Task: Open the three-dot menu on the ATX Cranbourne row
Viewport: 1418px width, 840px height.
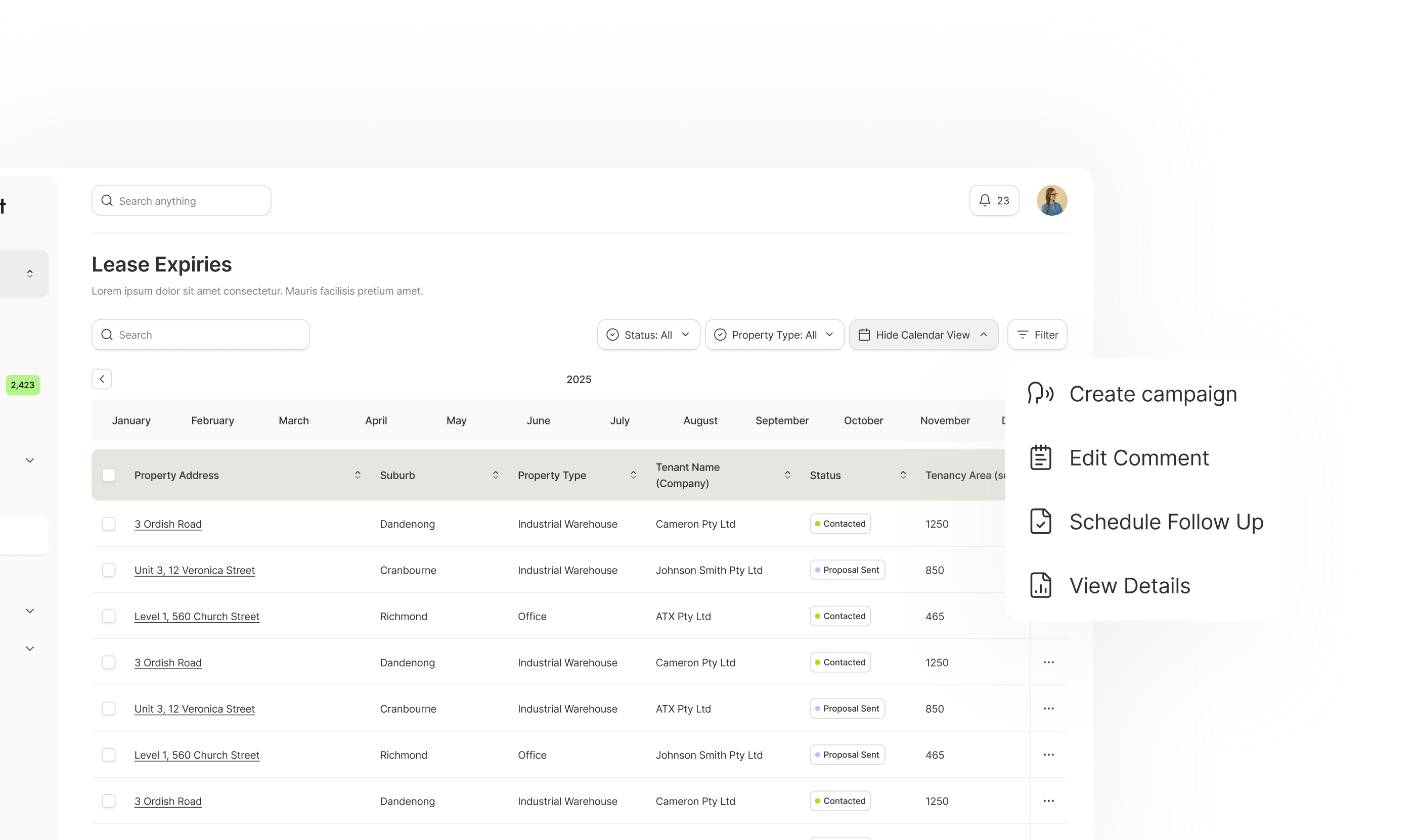Action: (1048, 708)
